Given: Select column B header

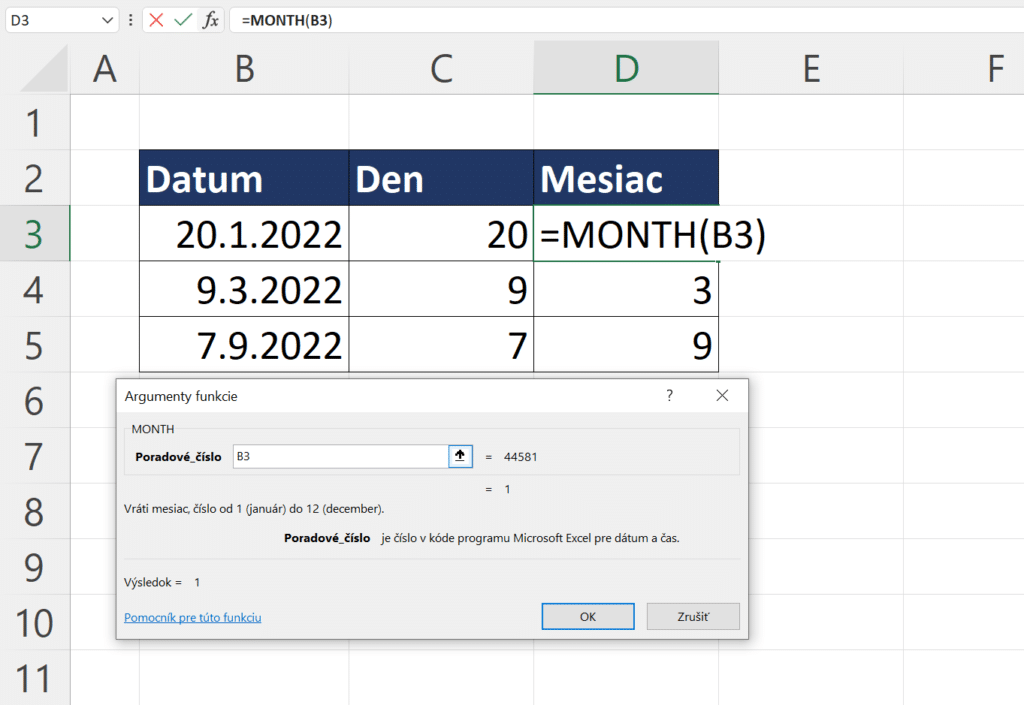Looking at the screenshot, I should click(x=244, y=69).
